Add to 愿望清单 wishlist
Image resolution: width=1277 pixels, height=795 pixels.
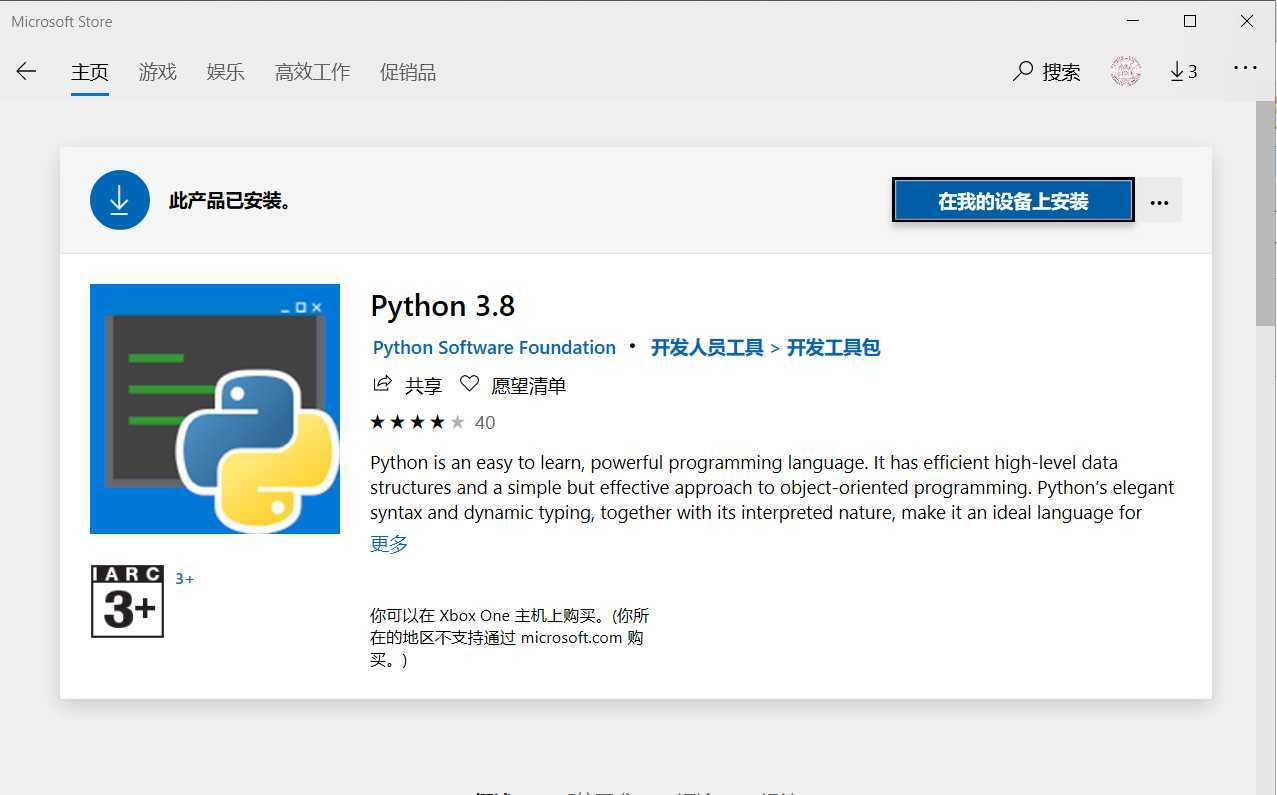point(513,385)
